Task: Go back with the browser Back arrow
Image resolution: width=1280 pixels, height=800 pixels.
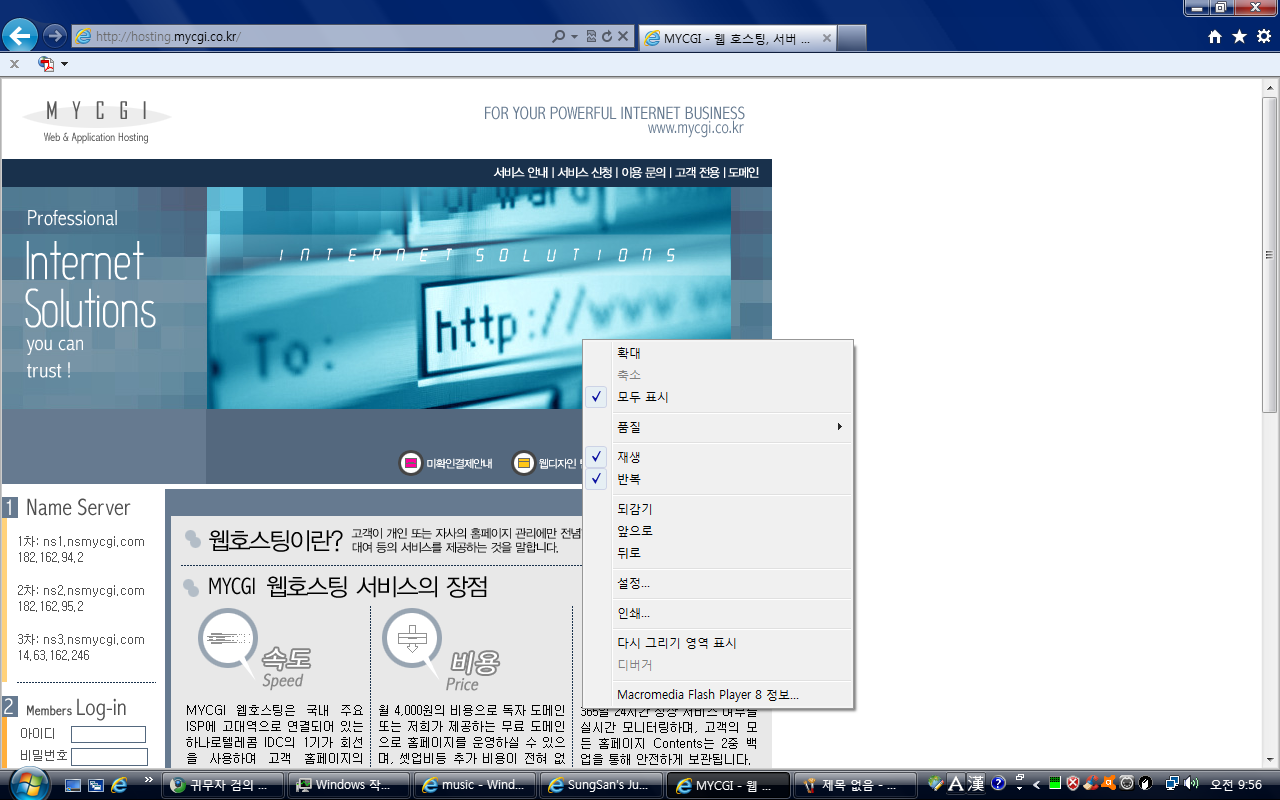Action: [20, 36]
